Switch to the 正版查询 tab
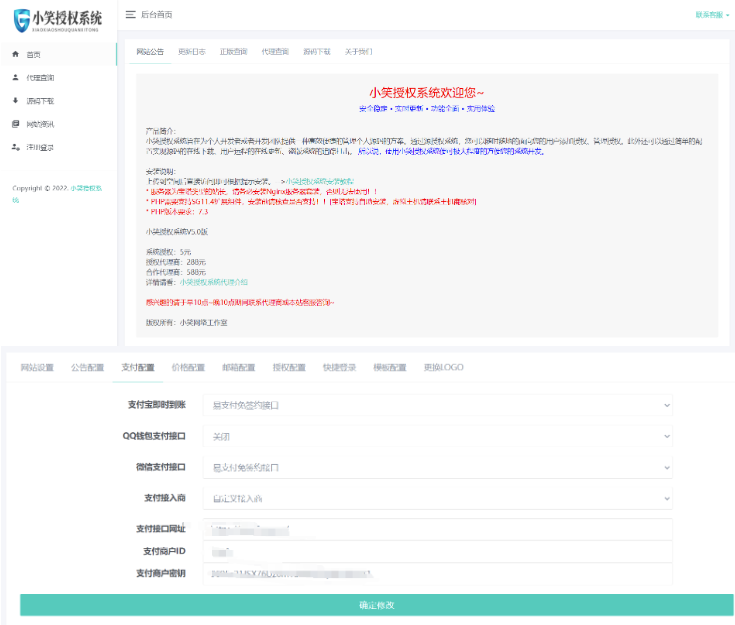Screen dimensions: 735x625 (233, 51)
